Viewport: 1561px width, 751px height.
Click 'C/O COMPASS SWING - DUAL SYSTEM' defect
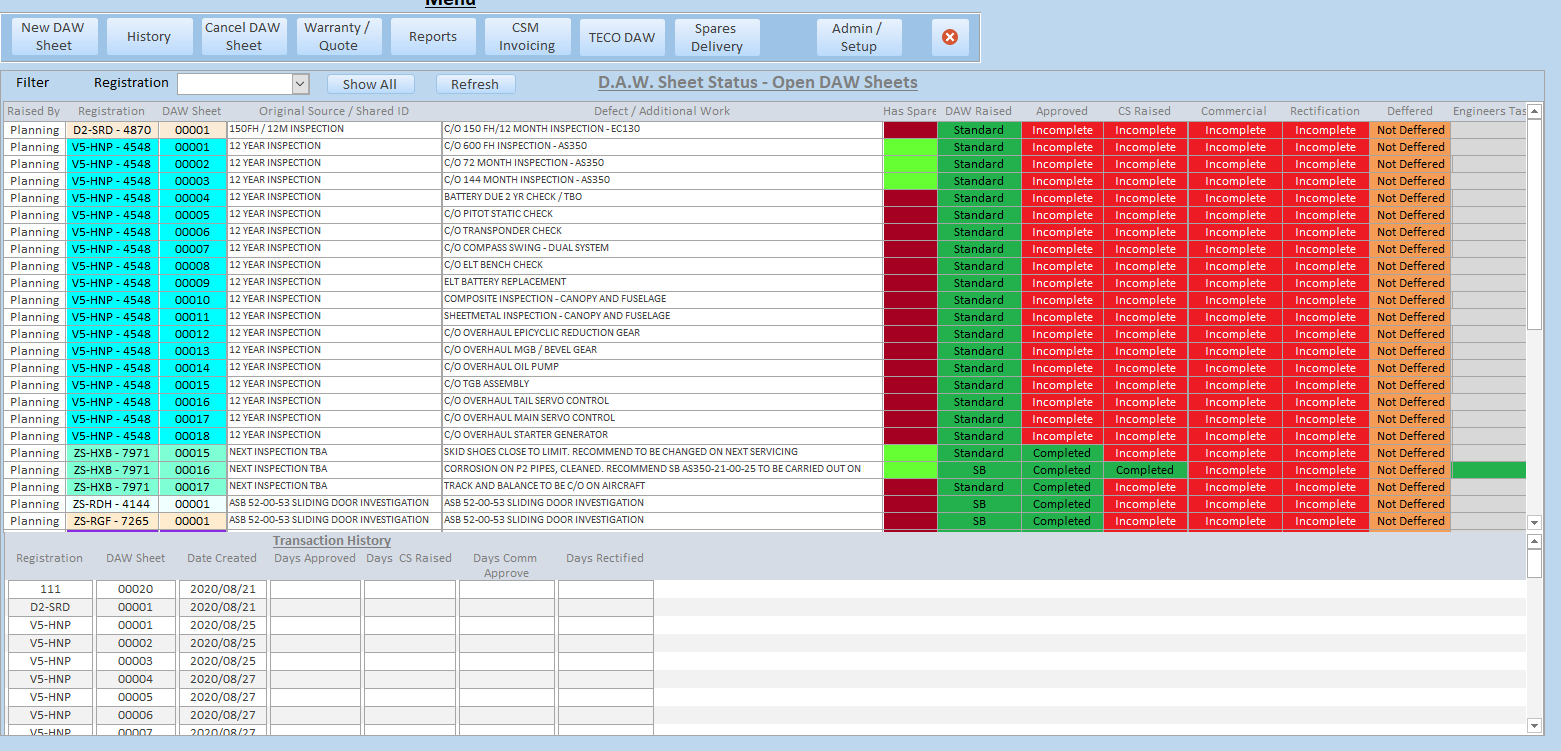coord(663,249)
